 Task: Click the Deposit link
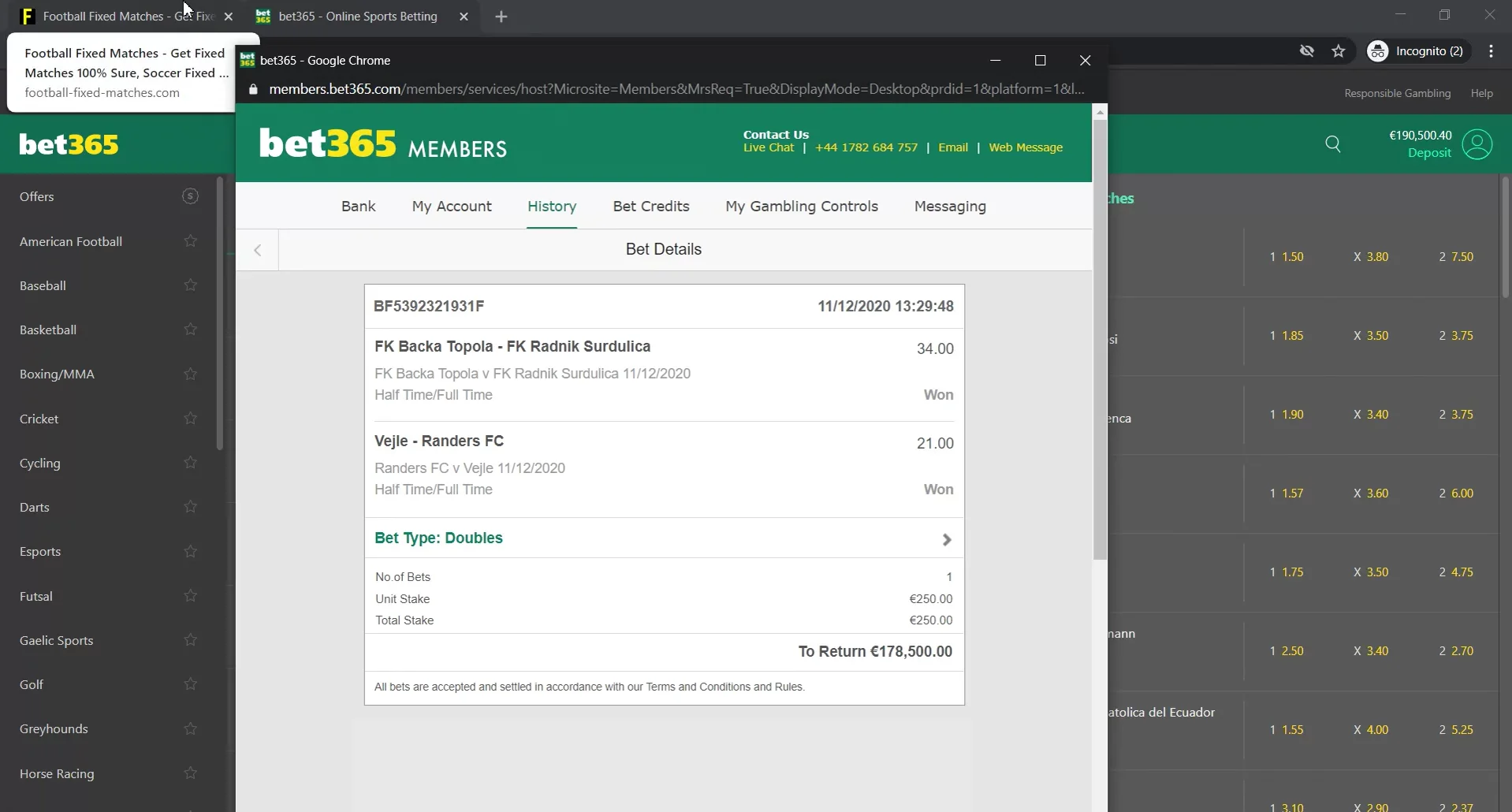pos(1429,153)
